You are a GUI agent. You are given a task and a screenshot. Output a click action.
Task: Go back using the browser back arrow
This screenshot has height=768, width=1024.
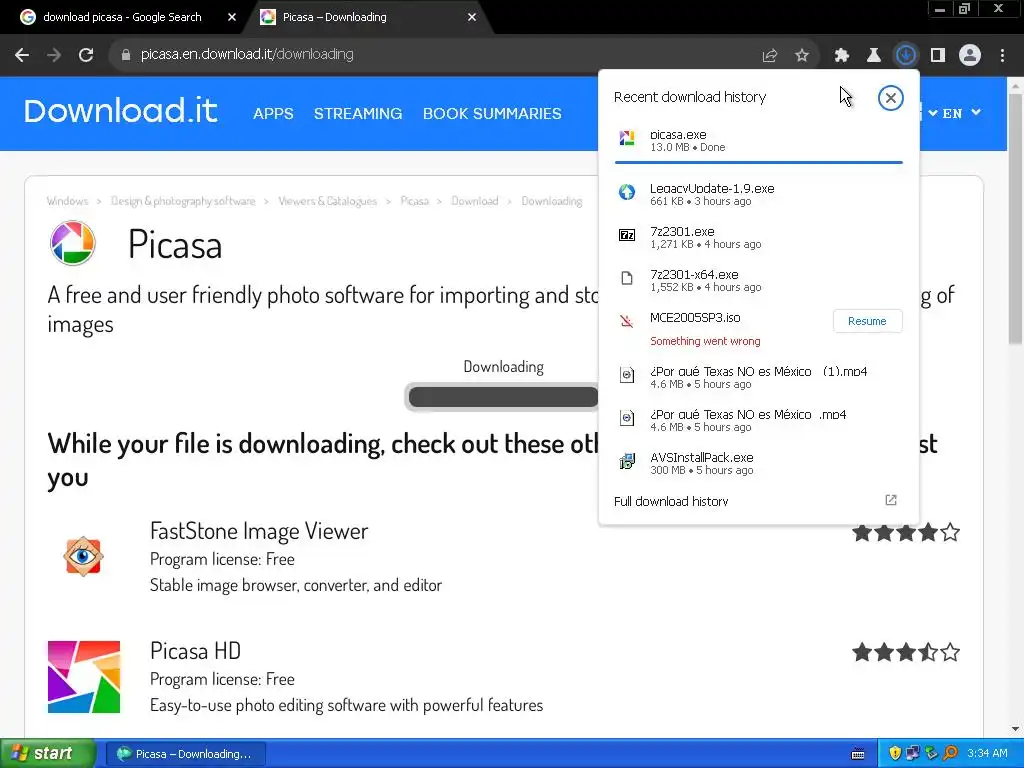click(22, 55)
